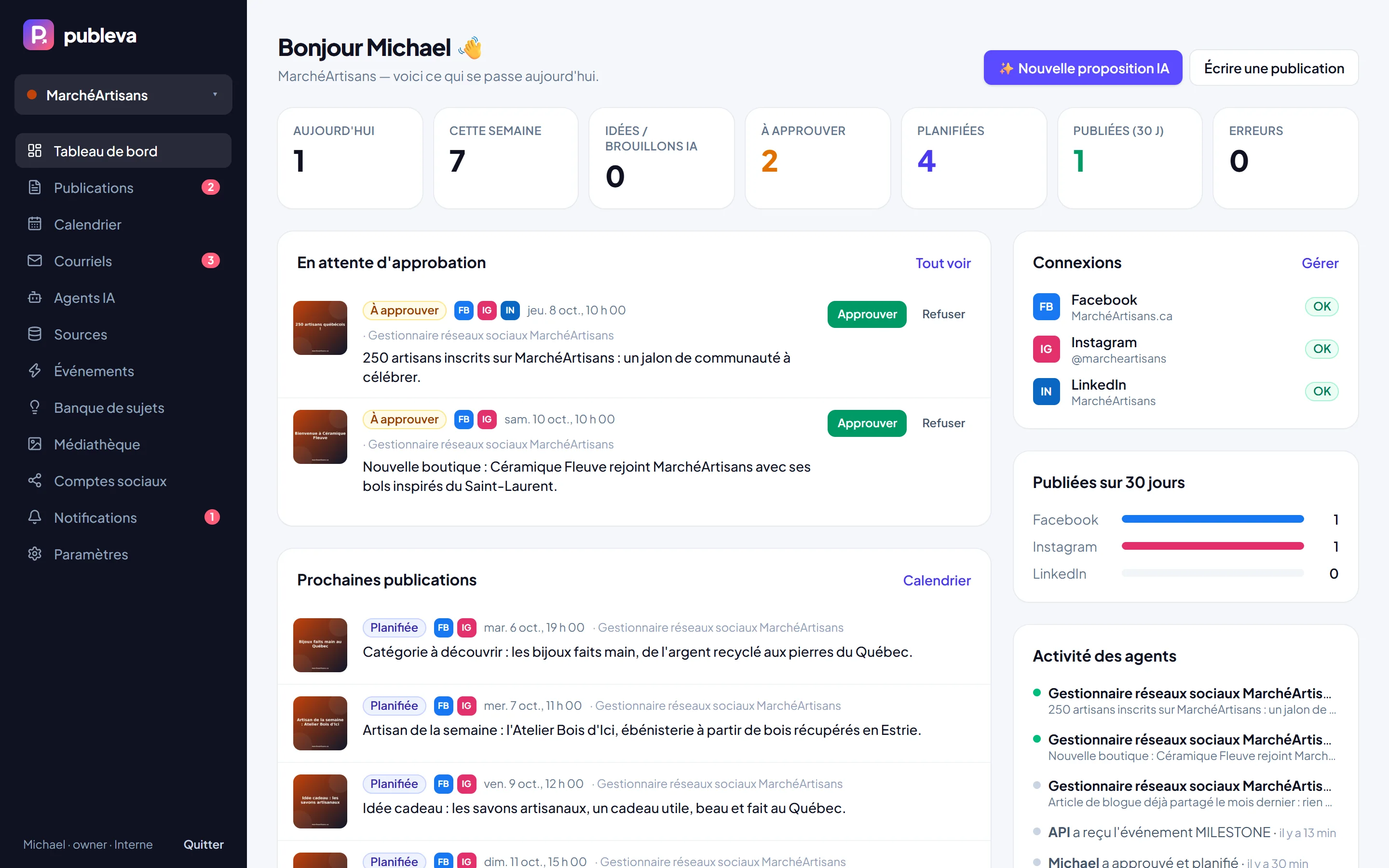Open the Bijoux faits main thumbnail

pyautogui.click(x=320, y=645)
